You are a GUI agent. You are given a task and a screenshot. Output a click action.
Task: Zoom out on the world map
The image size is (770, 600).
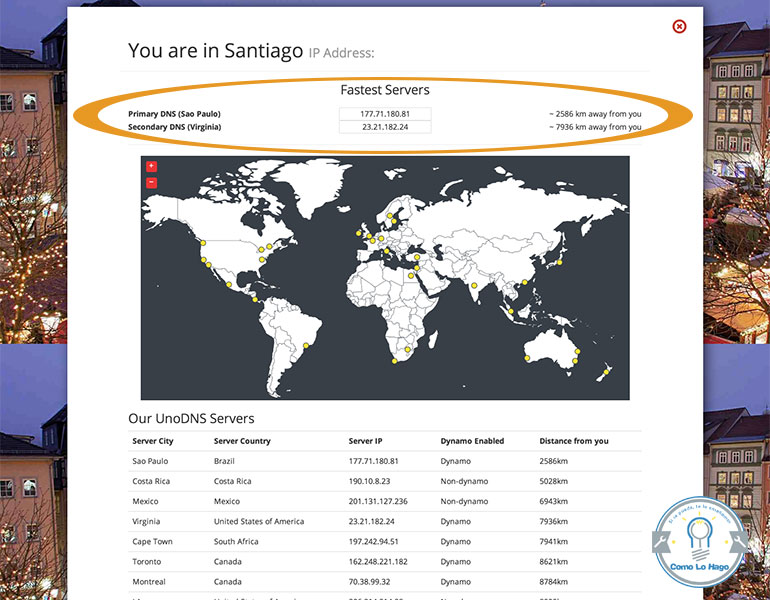pyautogui.click(x=151, y=183)
